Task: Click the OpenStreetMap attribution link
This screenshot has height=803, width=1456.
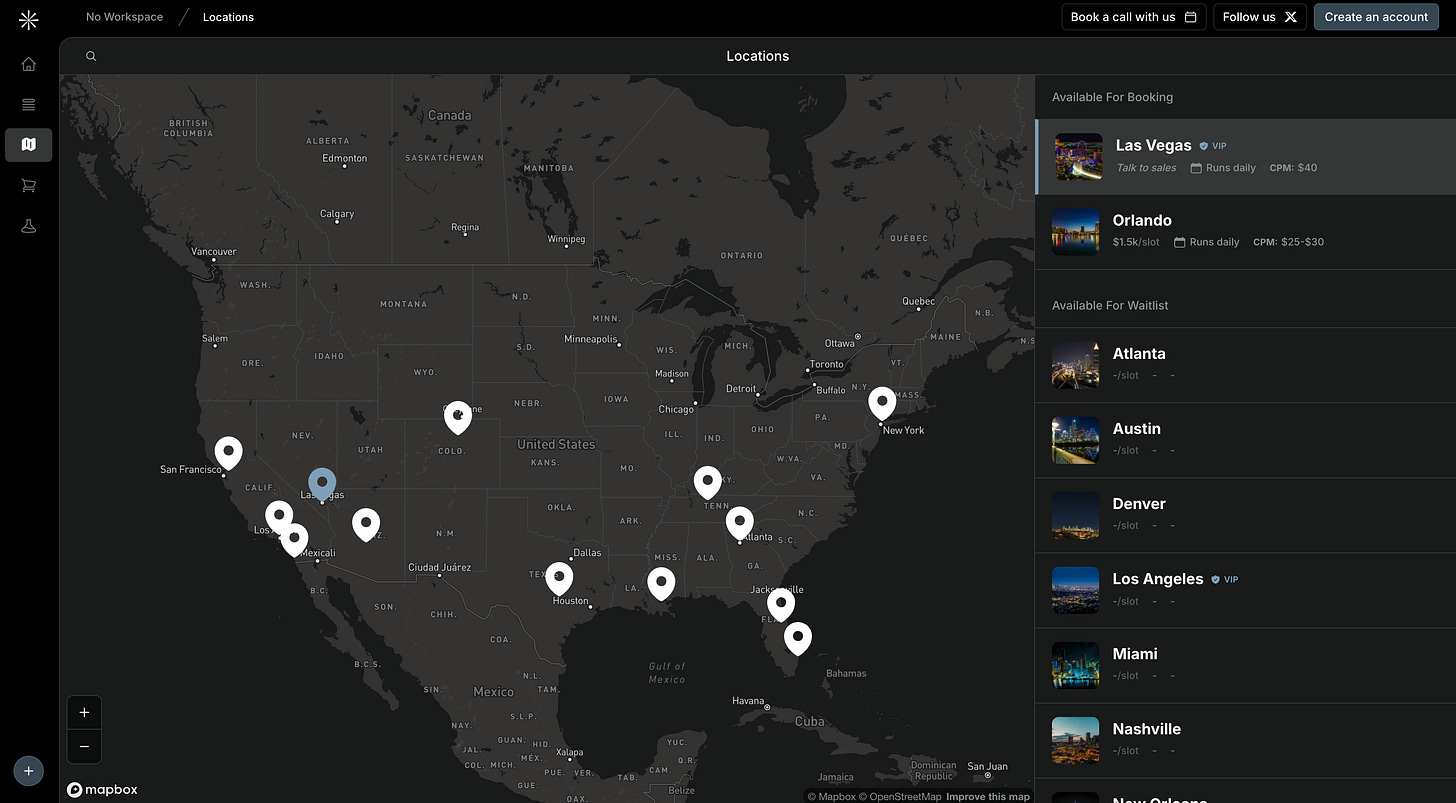Action: 901,797
